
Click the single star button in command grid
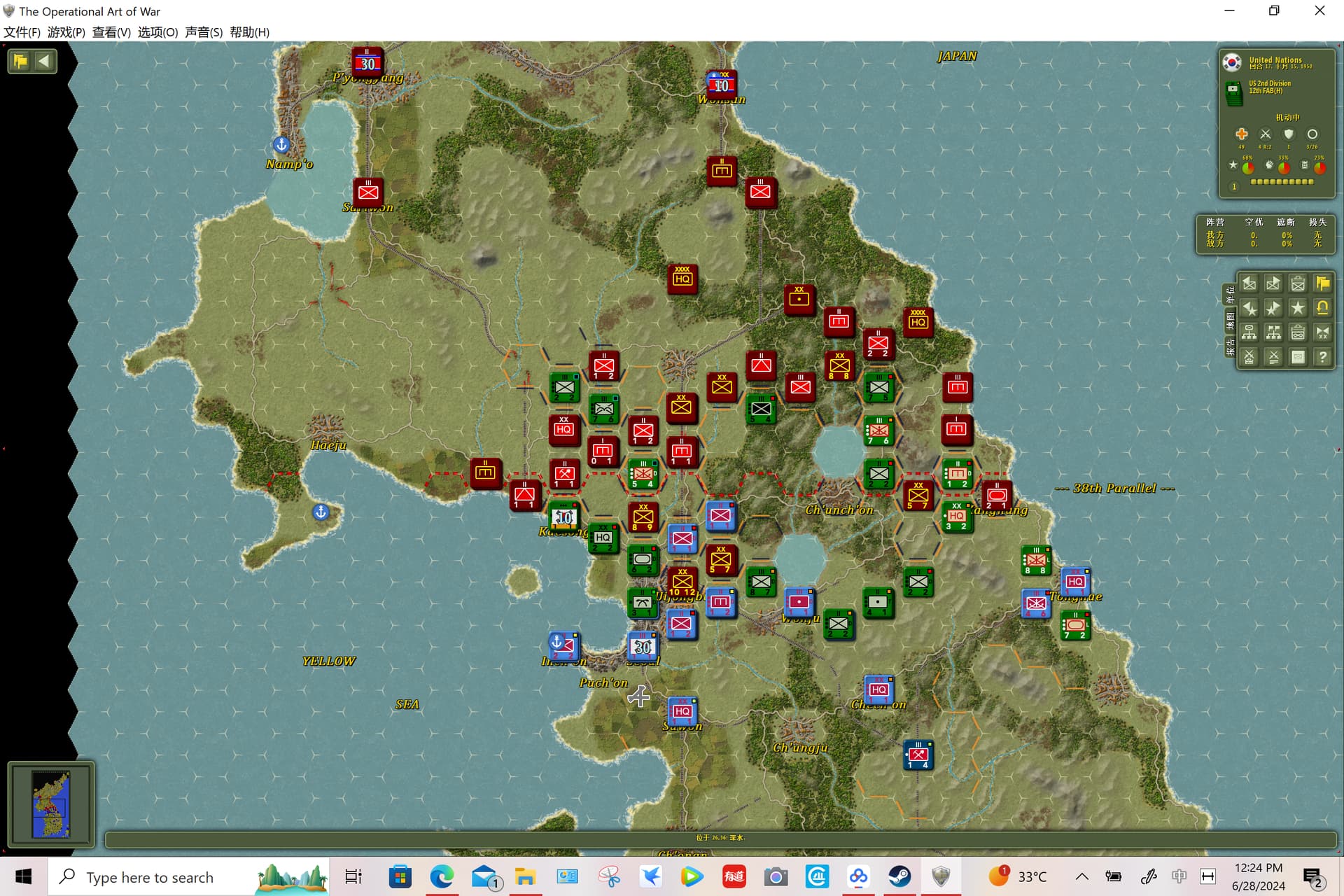click(x=1298, y=308)
